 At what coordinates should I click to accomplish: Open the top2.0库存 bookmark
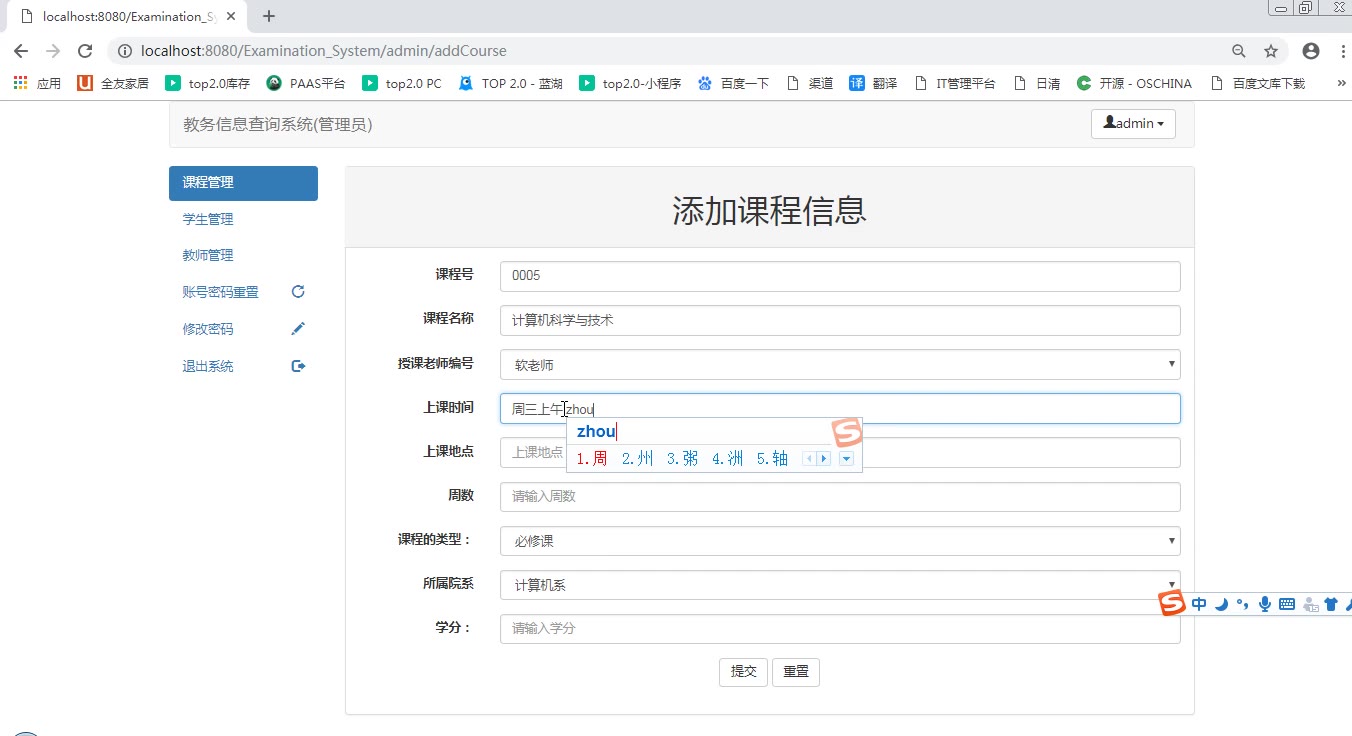coord(208,84)
